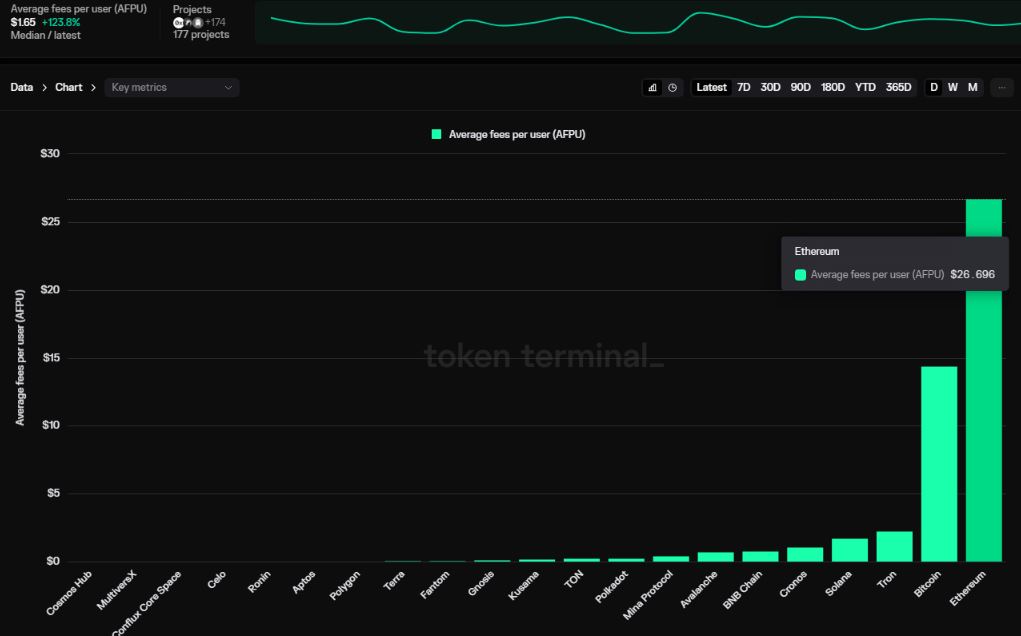Toggle the AFPU legend color swatch
1021x636 pixels.
(x=436, y=134)
